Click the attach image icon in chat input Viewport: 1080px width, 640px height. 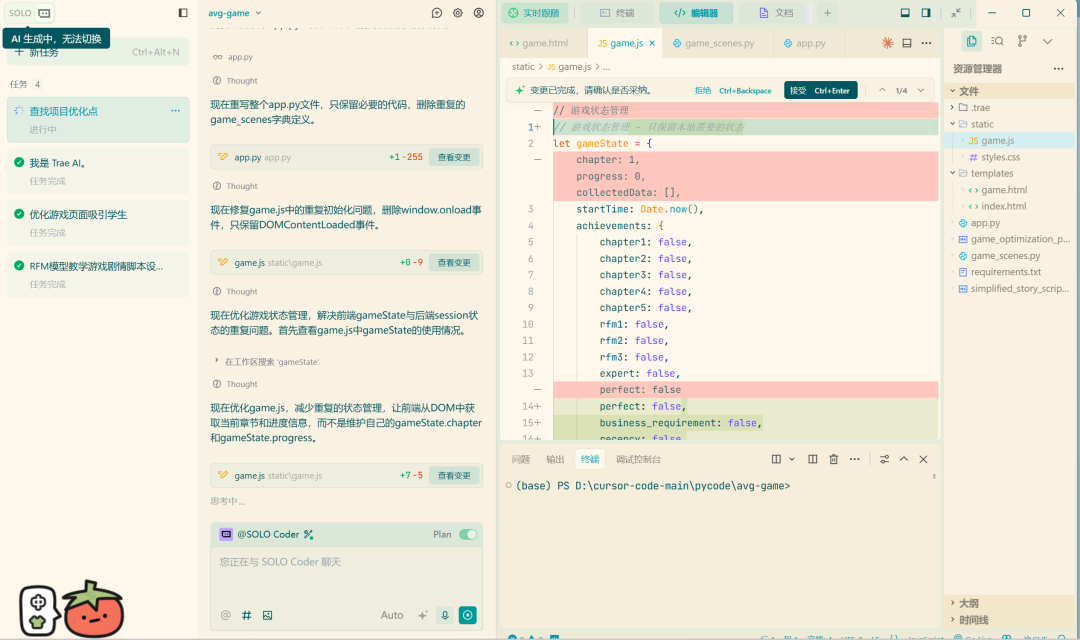pyautogui.click(x=266, y=615)
